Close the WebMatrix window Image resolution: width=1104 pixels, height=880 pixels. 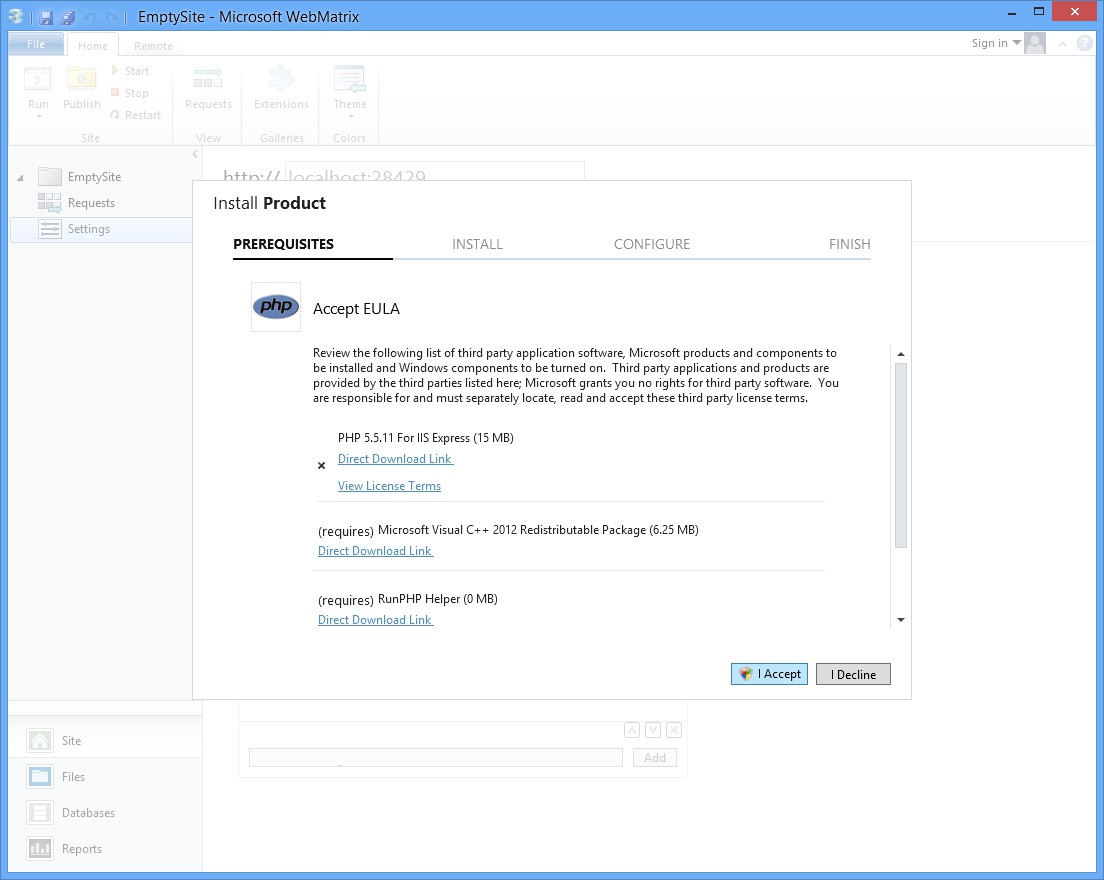(1074, 12)
